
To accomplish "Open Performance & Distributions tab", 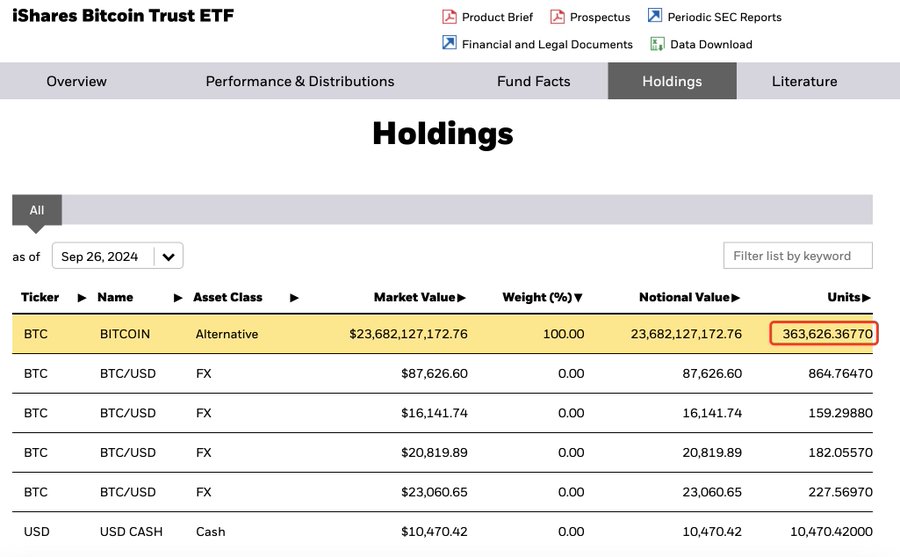I will tap(300, 81).
